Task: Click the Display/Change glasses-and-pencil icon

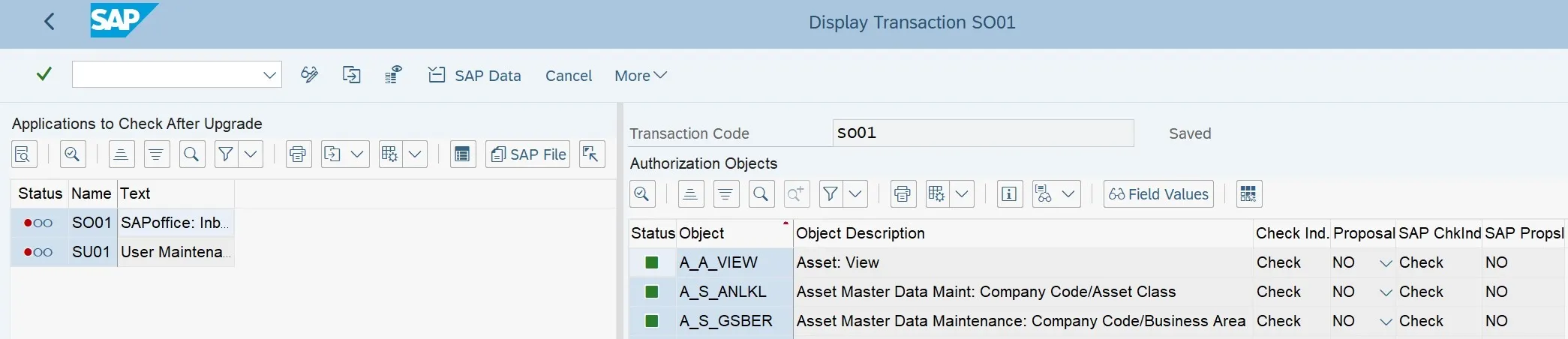Action: pyautogui.click(x=309, y=75)
